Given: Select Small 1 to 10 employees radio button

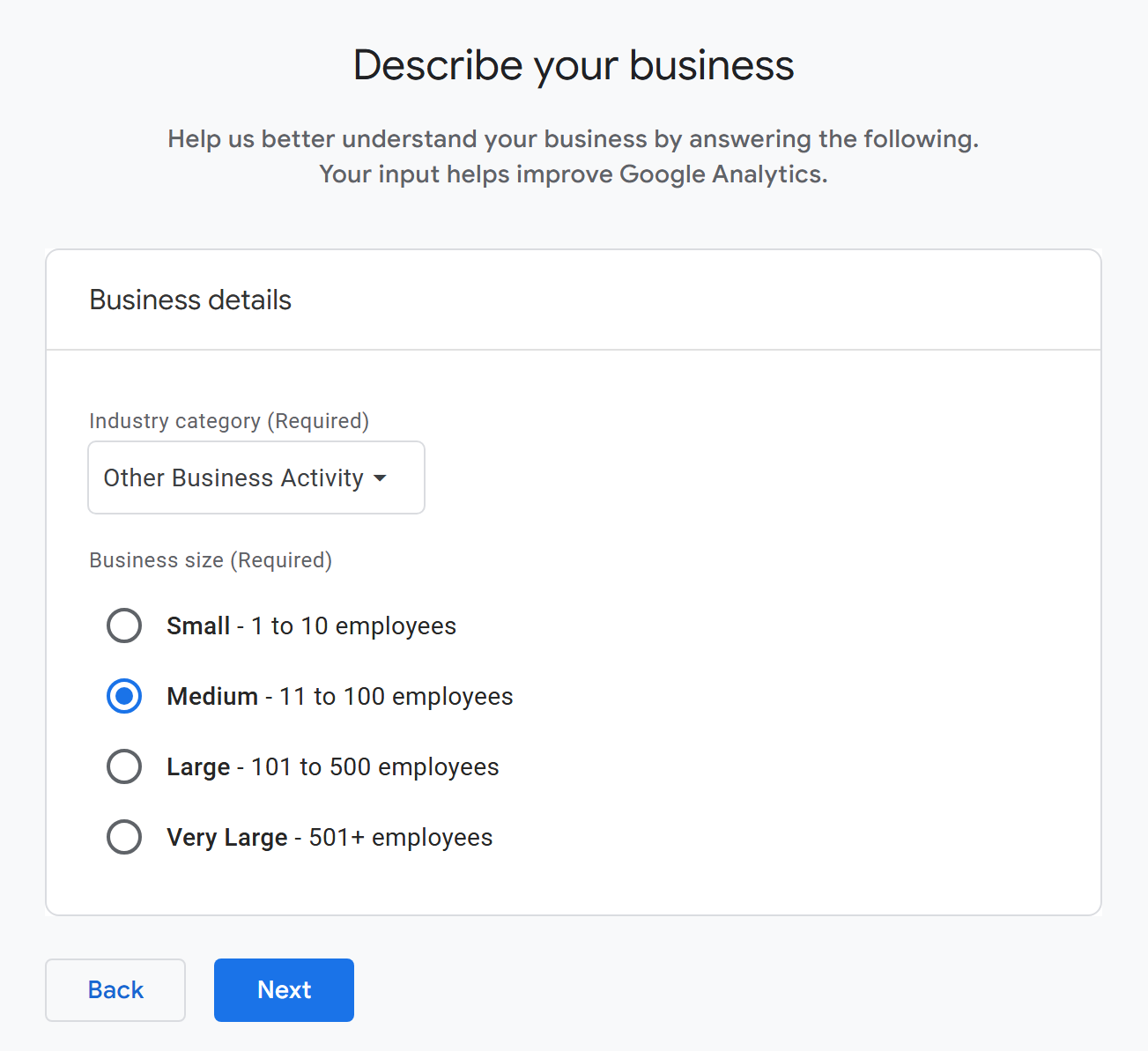Looking at the screenshot, I should click(124, 625).
